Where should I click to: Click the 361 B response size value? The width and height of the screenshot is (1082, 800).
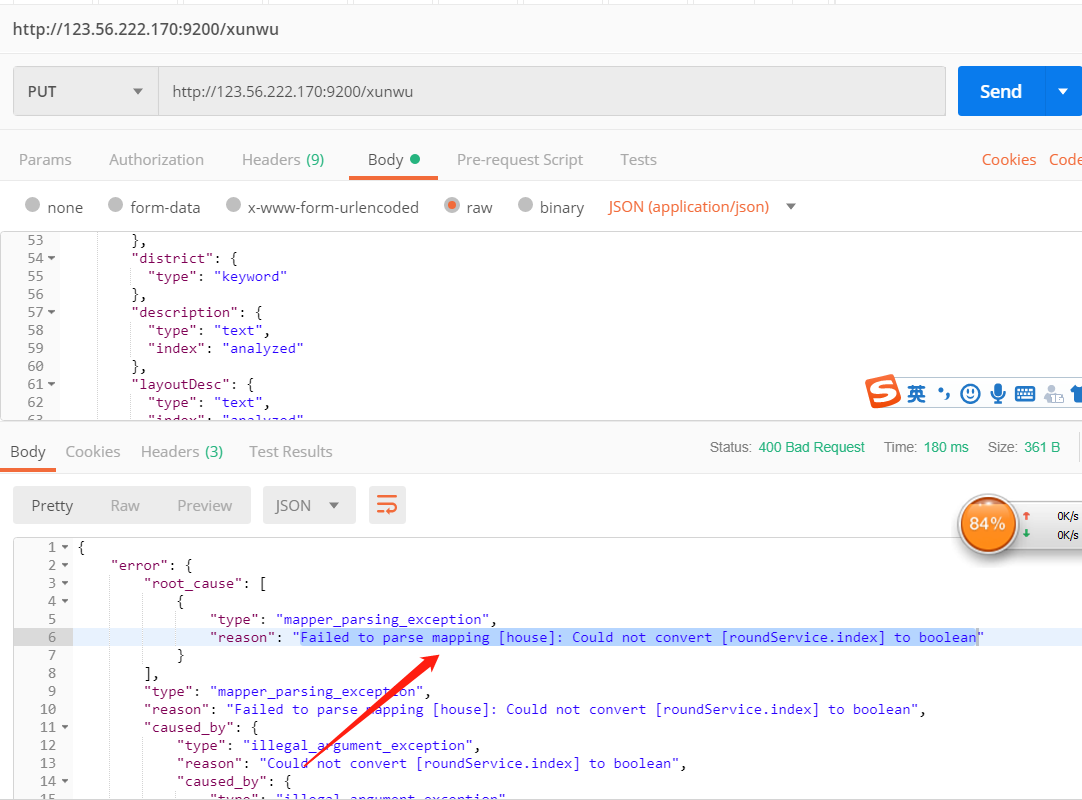(1042, 447)
